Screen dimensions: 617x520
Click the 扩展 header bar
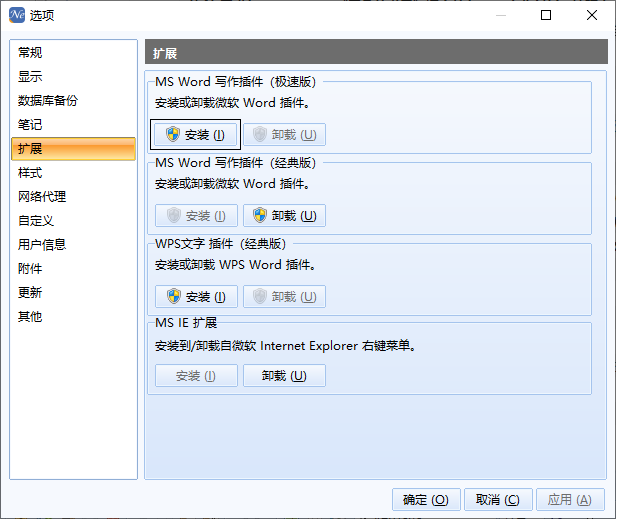376,52
